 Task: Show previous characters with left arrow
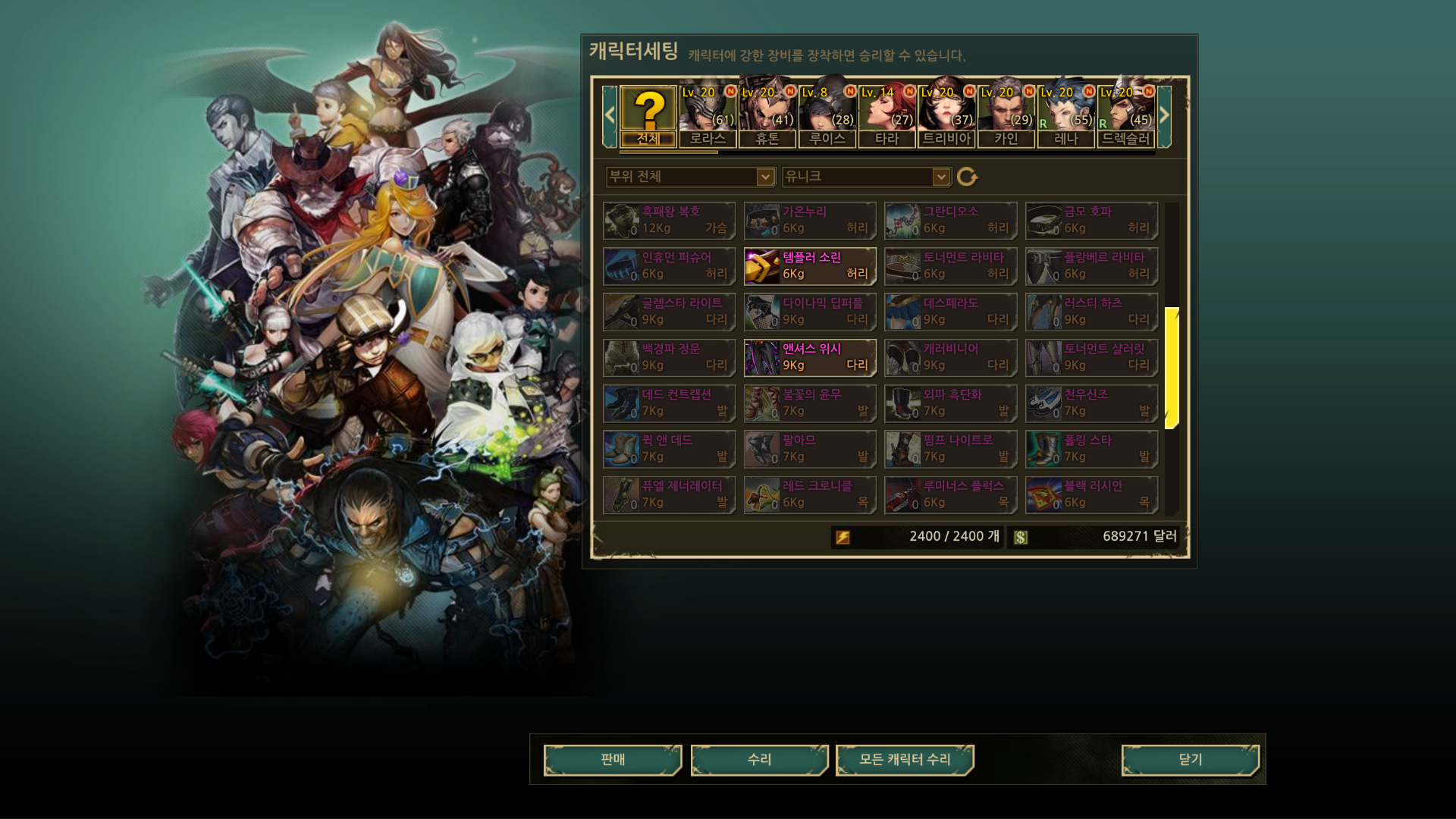(x=609, y=116)
